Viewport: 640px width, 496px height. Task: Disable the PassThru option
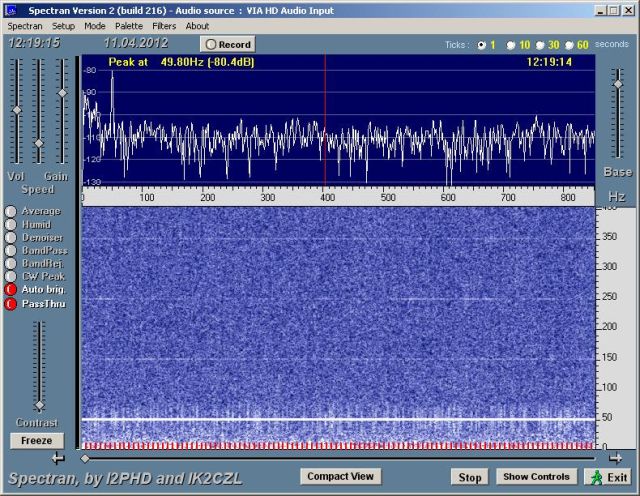[11, 304]
